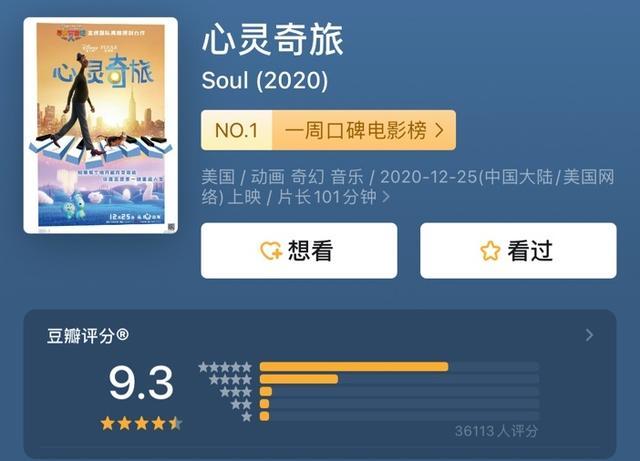Open the 心灵奇旅 movie poster thumbnail

pos(100,125)
